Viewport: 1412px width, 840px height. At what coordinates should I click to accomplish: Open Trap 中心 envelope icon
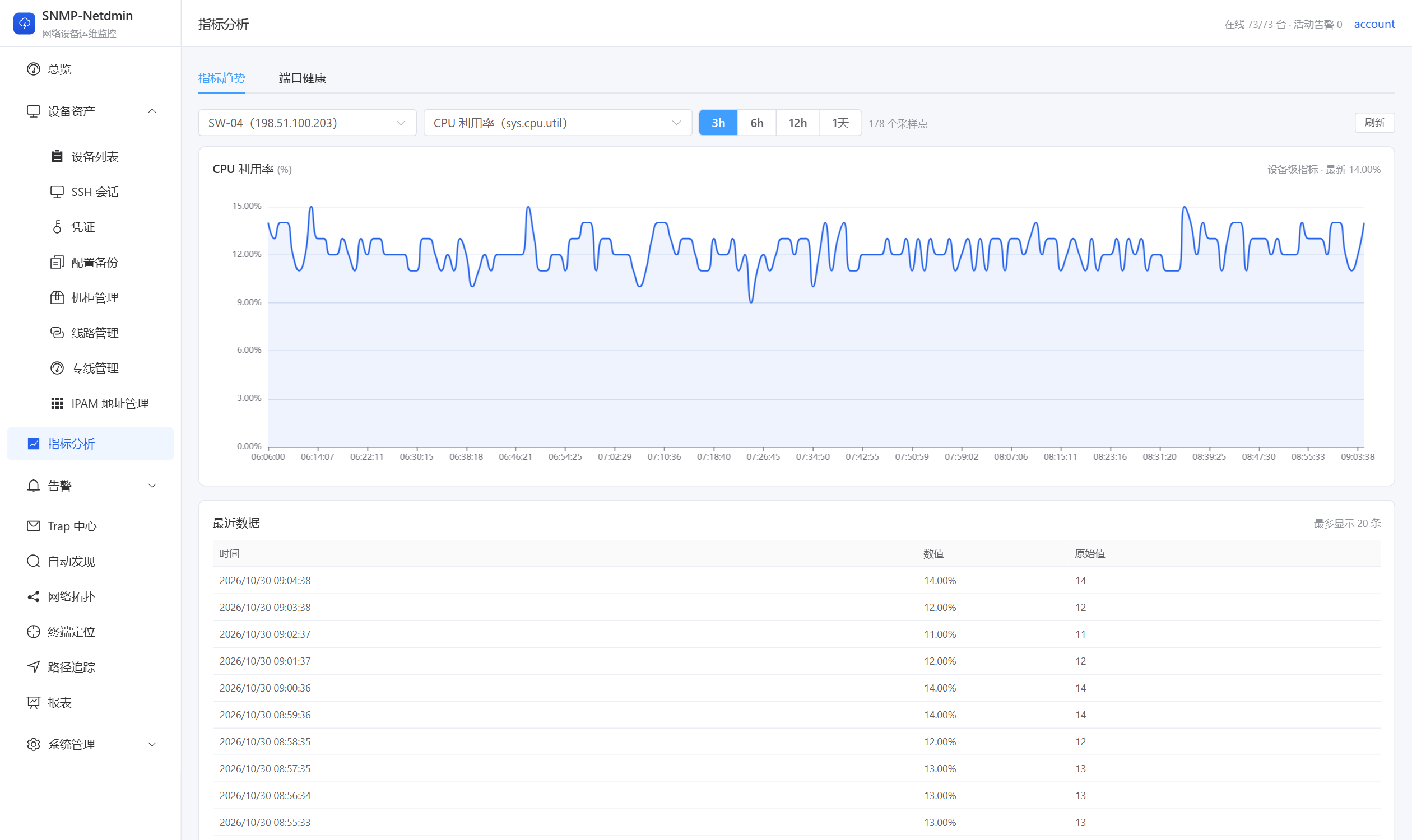(34, 526)
